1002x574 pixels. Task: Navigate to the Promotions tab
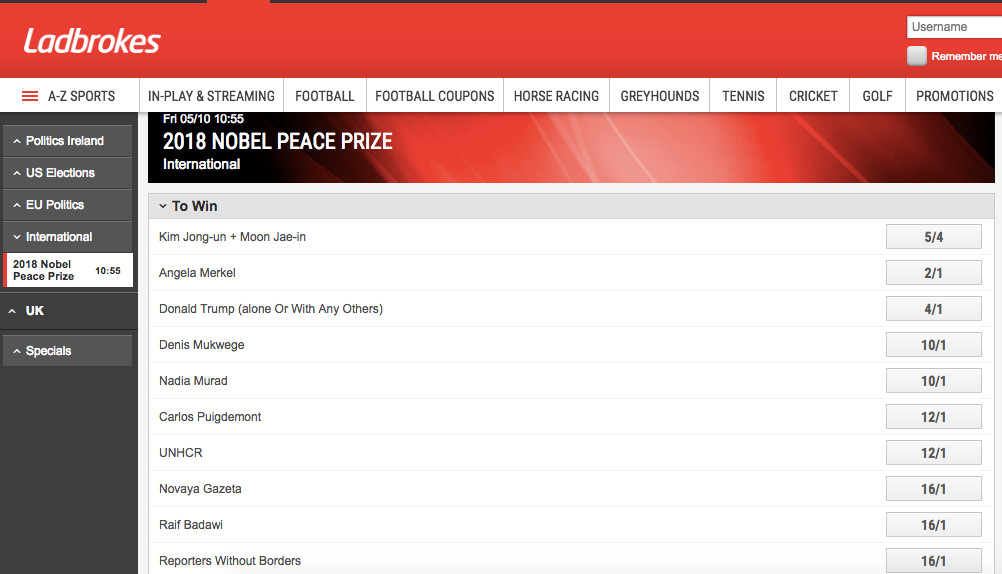pos(954,96)
